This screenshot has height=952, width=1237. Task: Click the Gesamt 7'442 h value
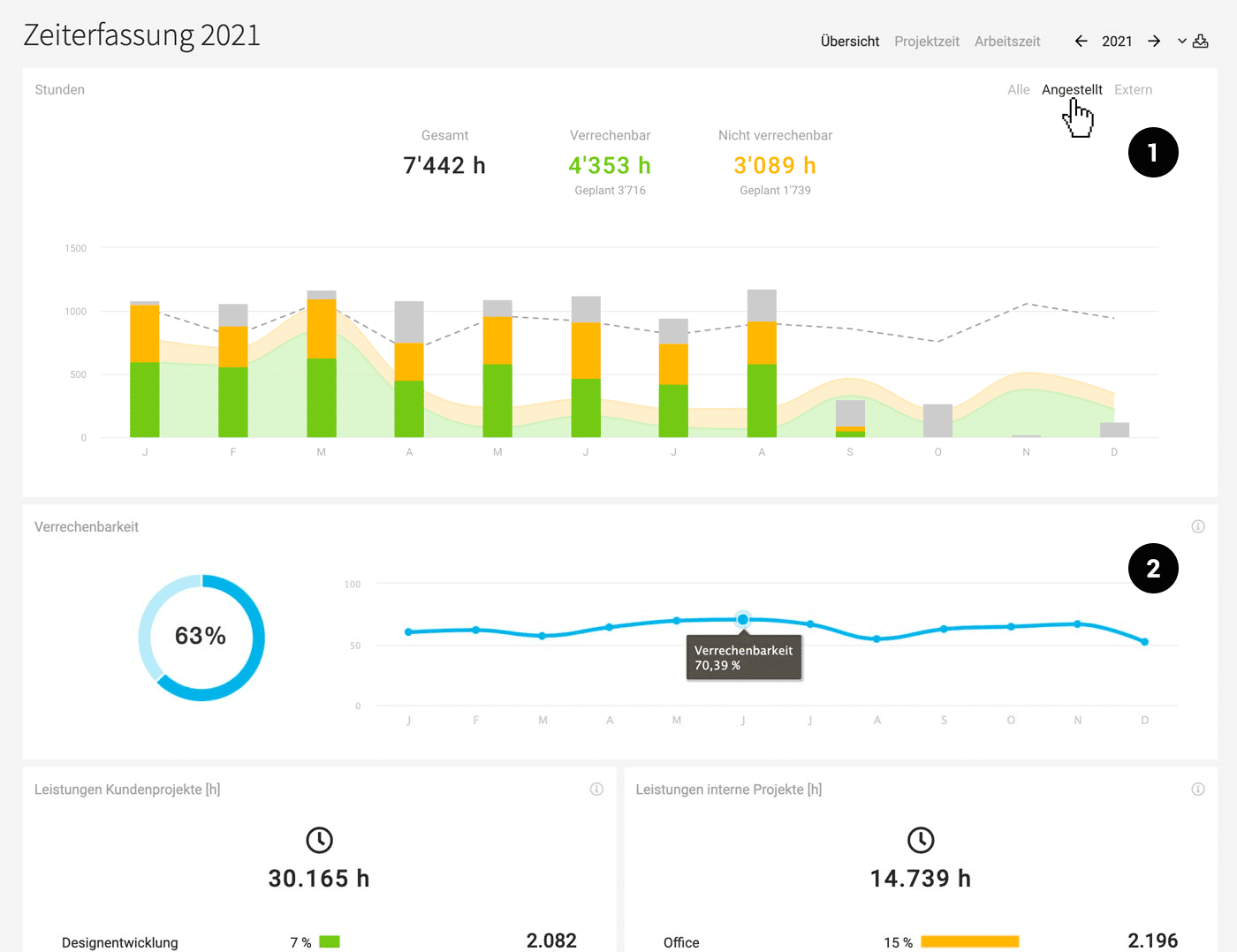point(444,165)
